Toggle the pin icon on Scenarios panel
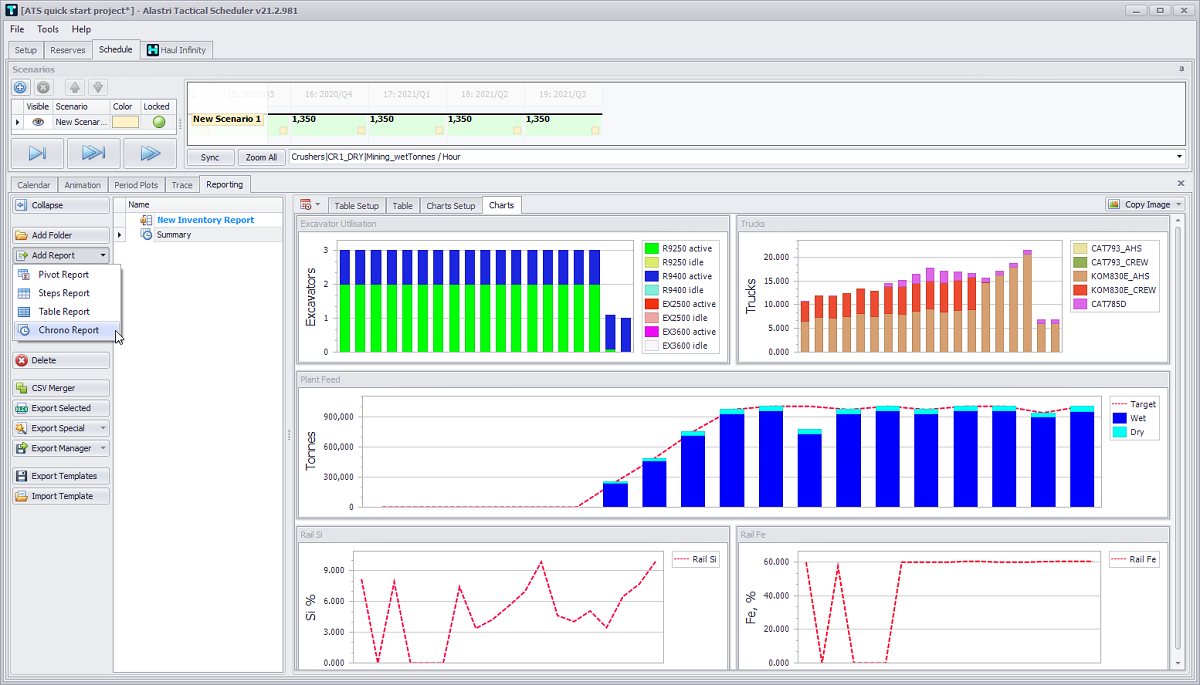1200x685 pixels. [x=1181, y=69]
